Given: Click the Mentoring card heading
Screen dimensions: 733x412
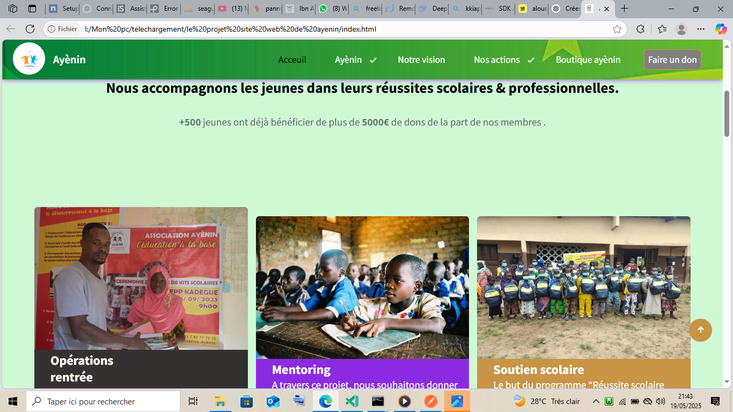Looking at the screenshot, I should (301, 370).
